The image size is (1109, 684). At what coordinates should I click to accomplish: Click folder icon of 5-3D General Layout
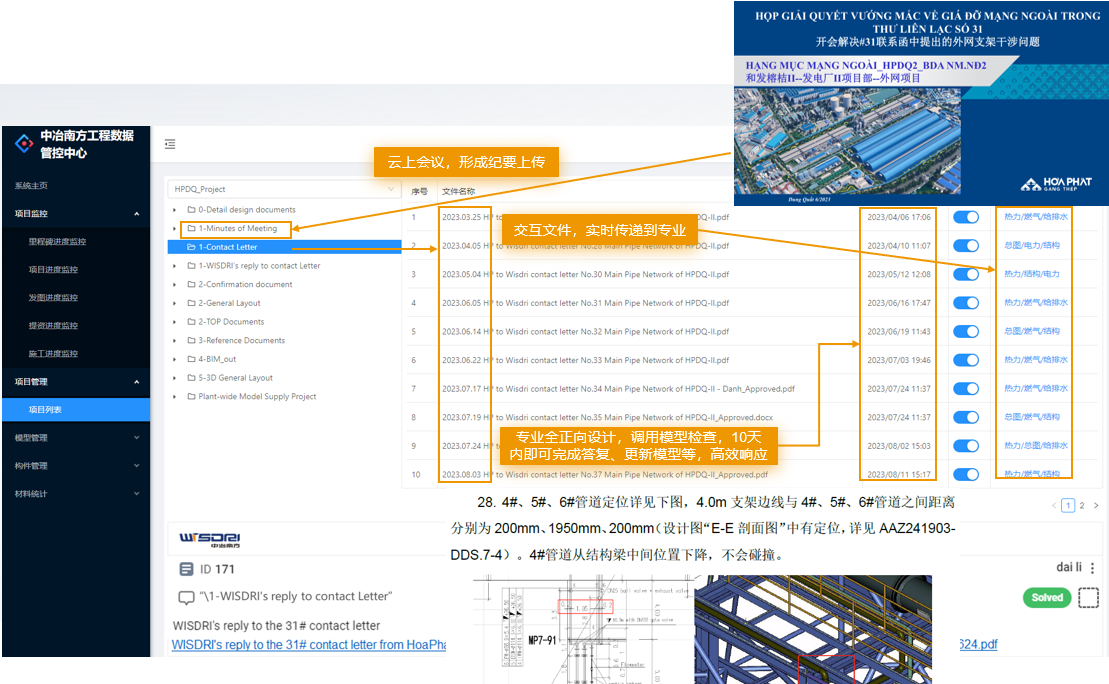[192, 378]
